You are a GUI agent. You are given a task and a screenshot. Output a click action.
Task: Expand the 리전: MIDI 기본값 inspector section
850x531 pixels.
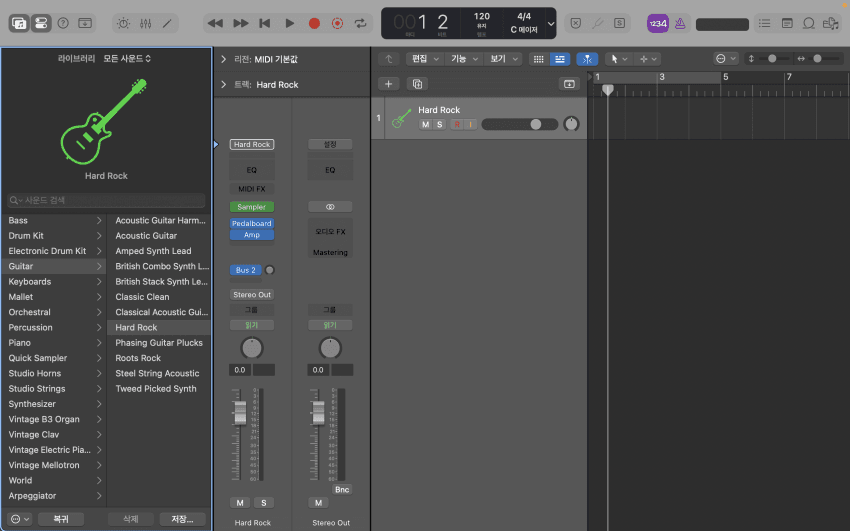click(x=223, y=60)
